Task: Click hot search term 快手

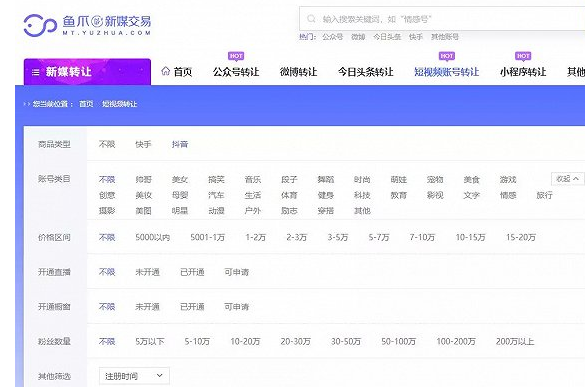Action: (416, 37)
